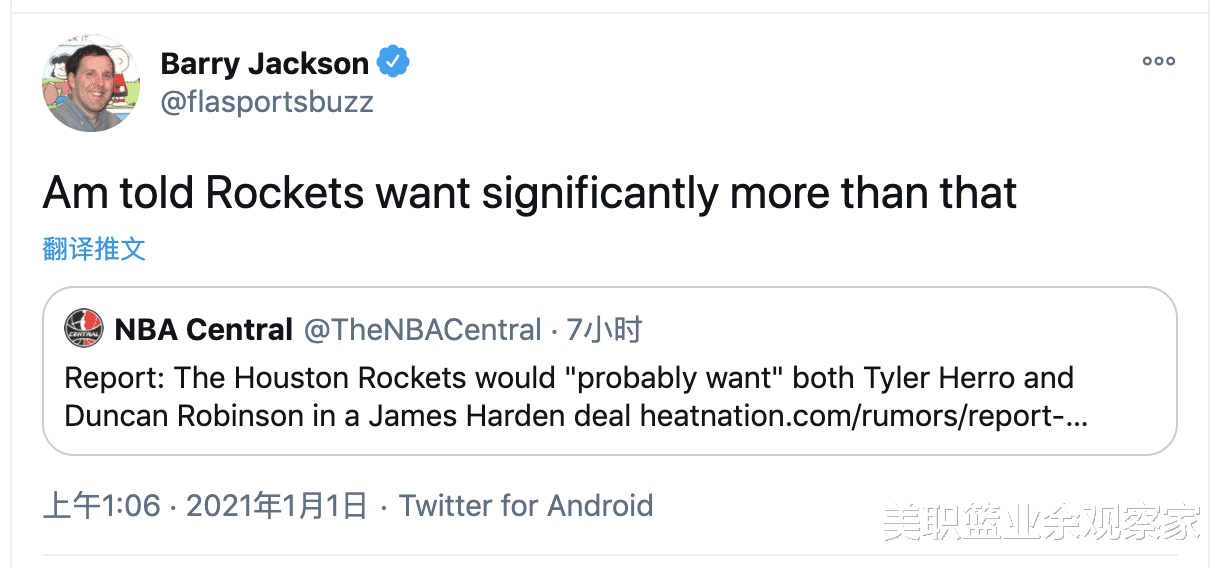This screenshot has width=1222, height=568.
Task: Click the @TheNBACentral handle
Action: click(x=422, y=329)
